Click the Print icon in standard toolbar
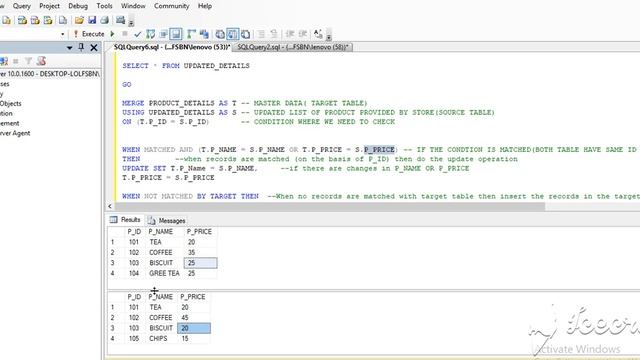The height and width of the screenshot is (360, 640). (105, 20)
